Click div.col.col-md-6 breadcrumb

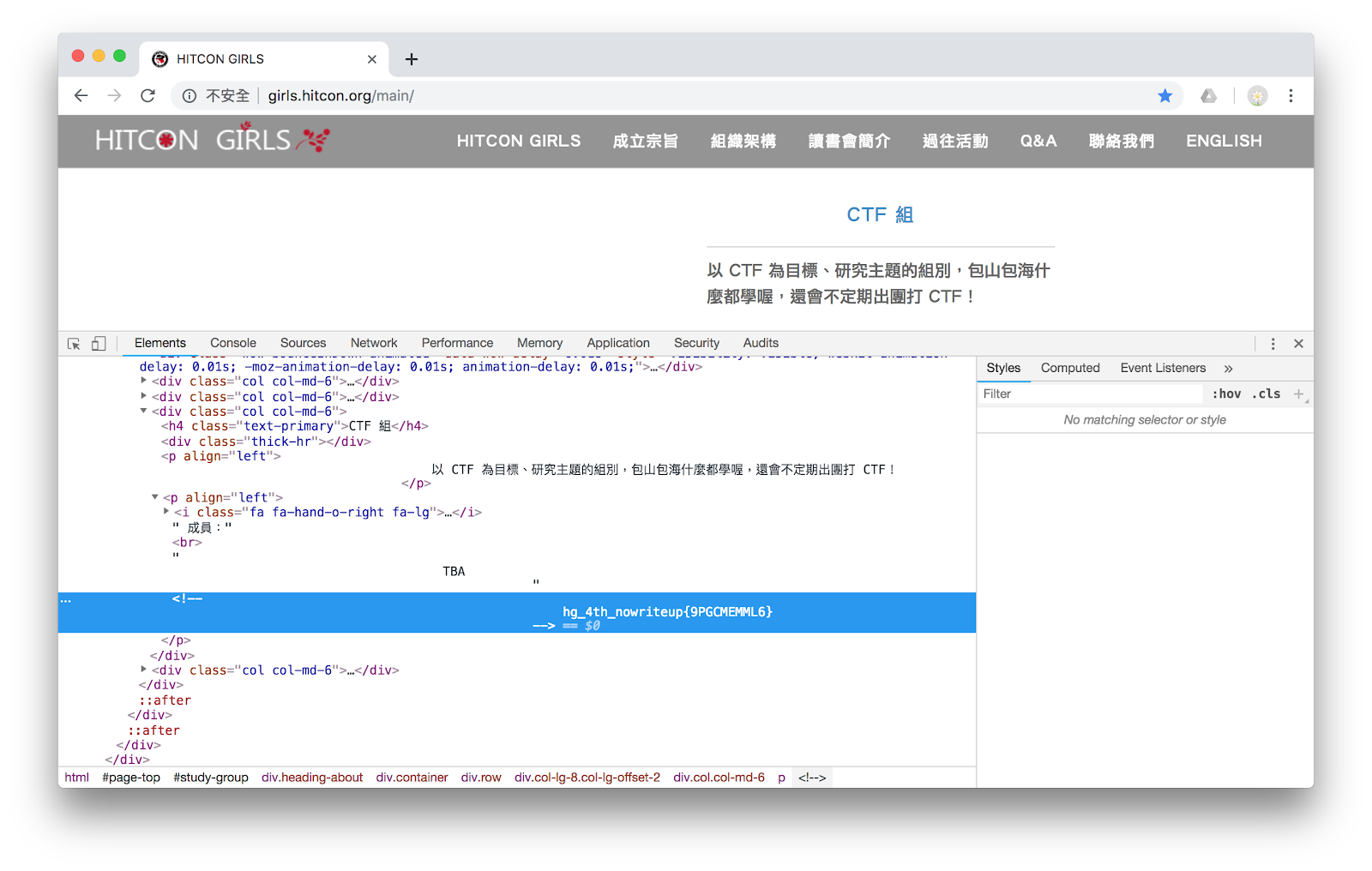click(719, 778)
